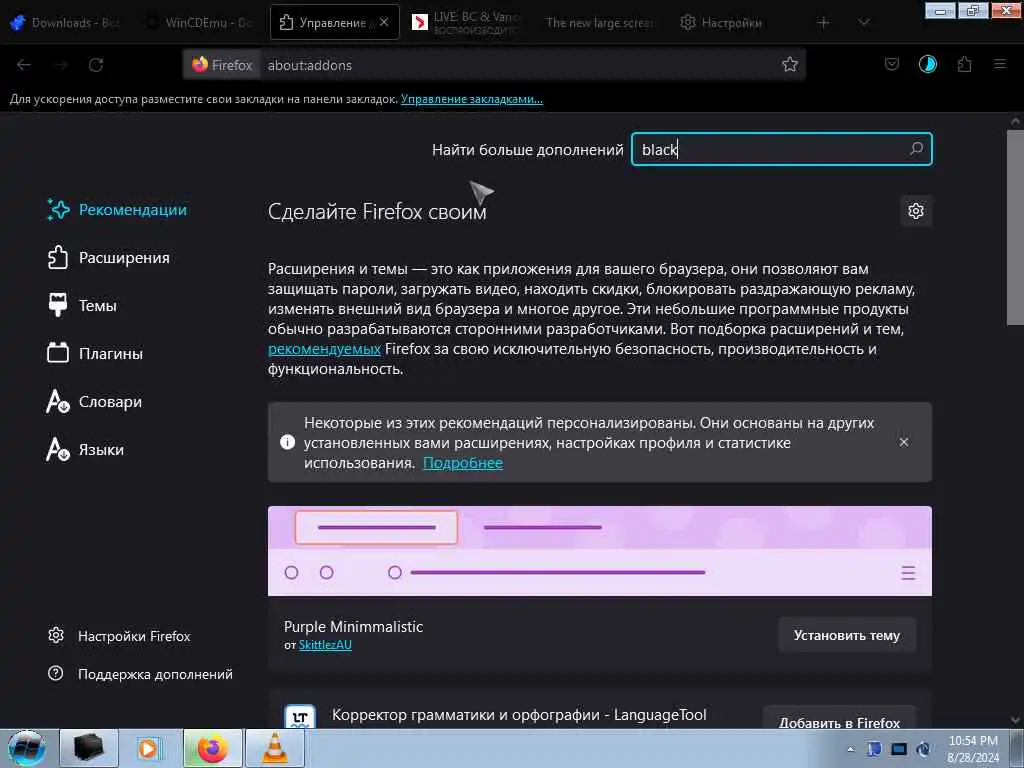Open the Windows Start menu orb
The height and width of the screenshot is (768, 1024).
(26, 748)
